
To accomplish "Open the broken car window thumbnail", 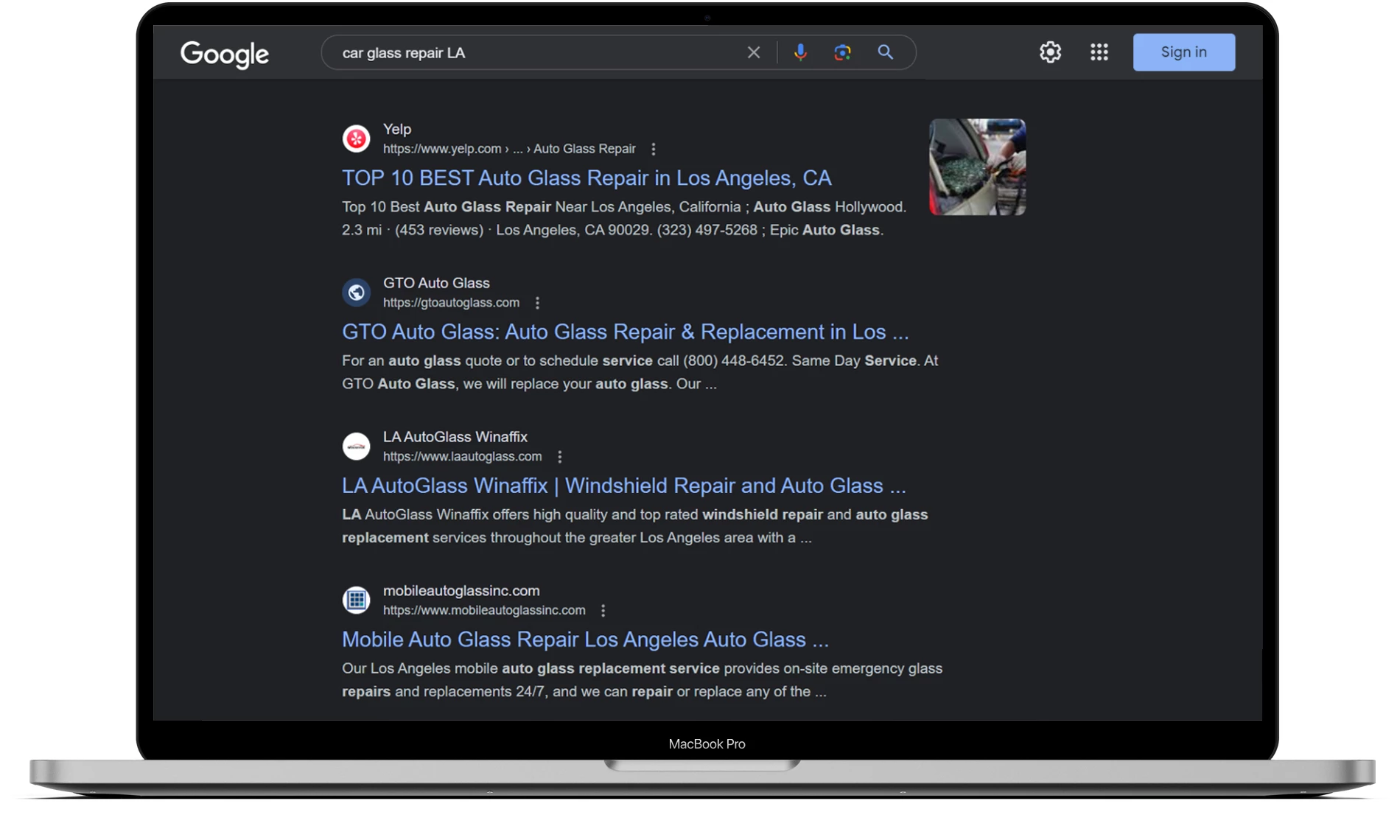I will (977, 167).
